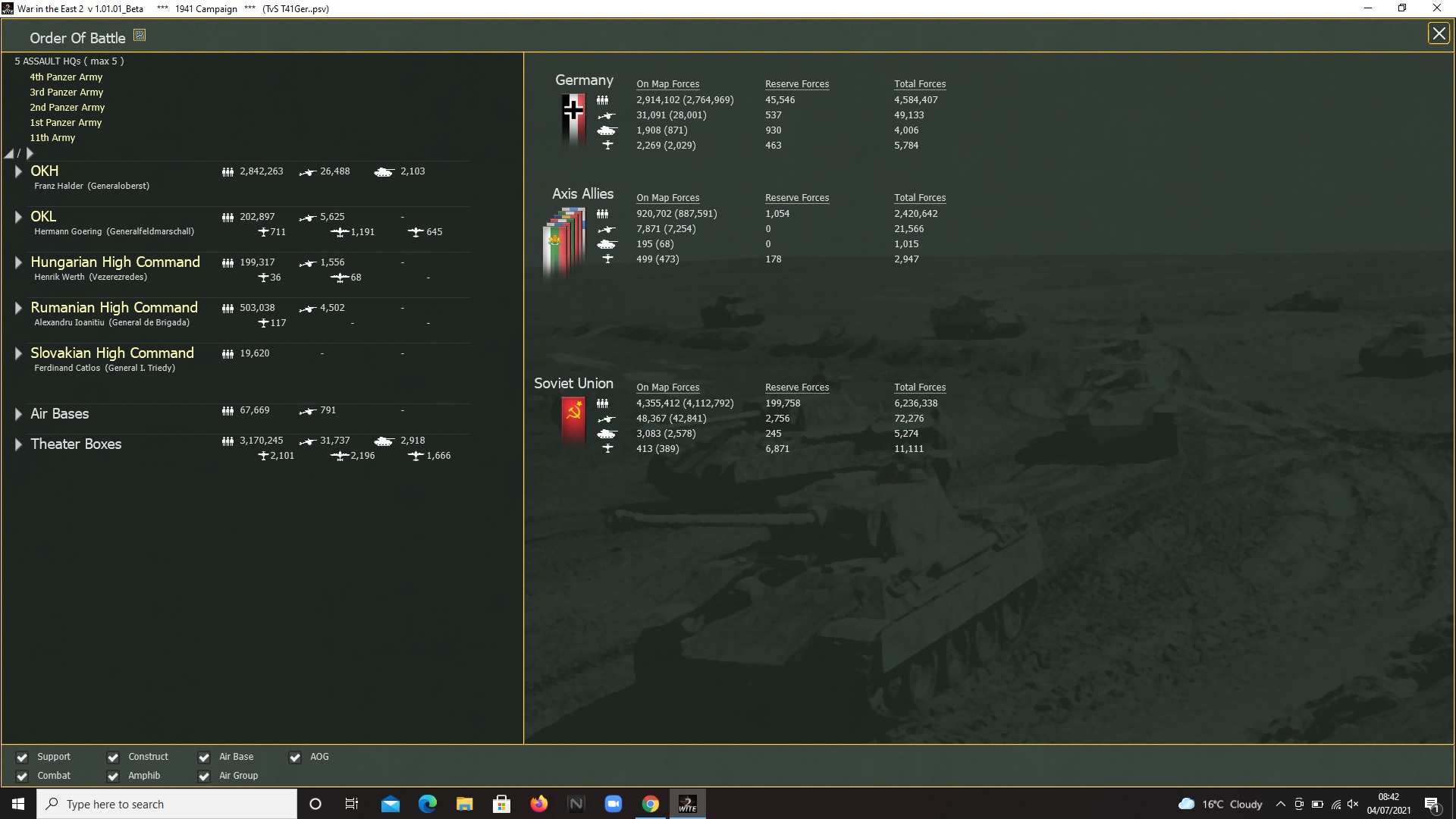1456x819 pixels.
Task: Open Google Chrome from taskbar
Action: [650, 804]
